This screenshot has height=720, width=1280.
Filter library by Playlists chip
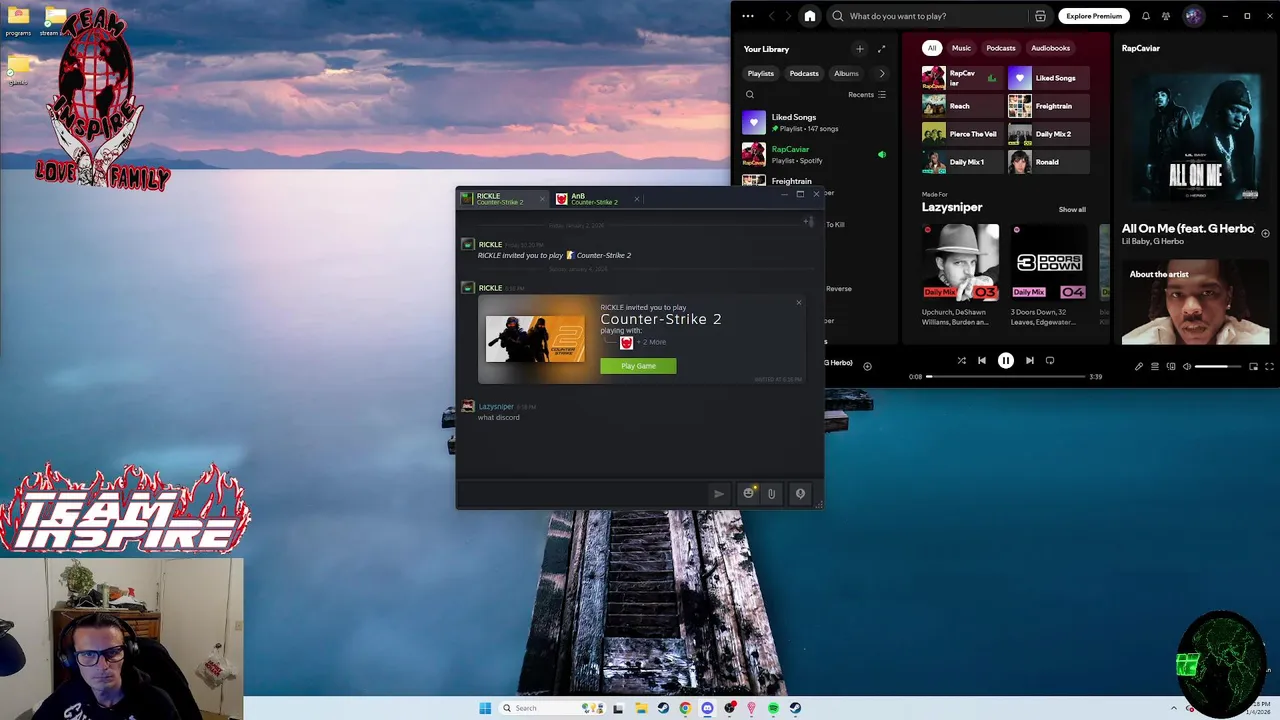761,73
